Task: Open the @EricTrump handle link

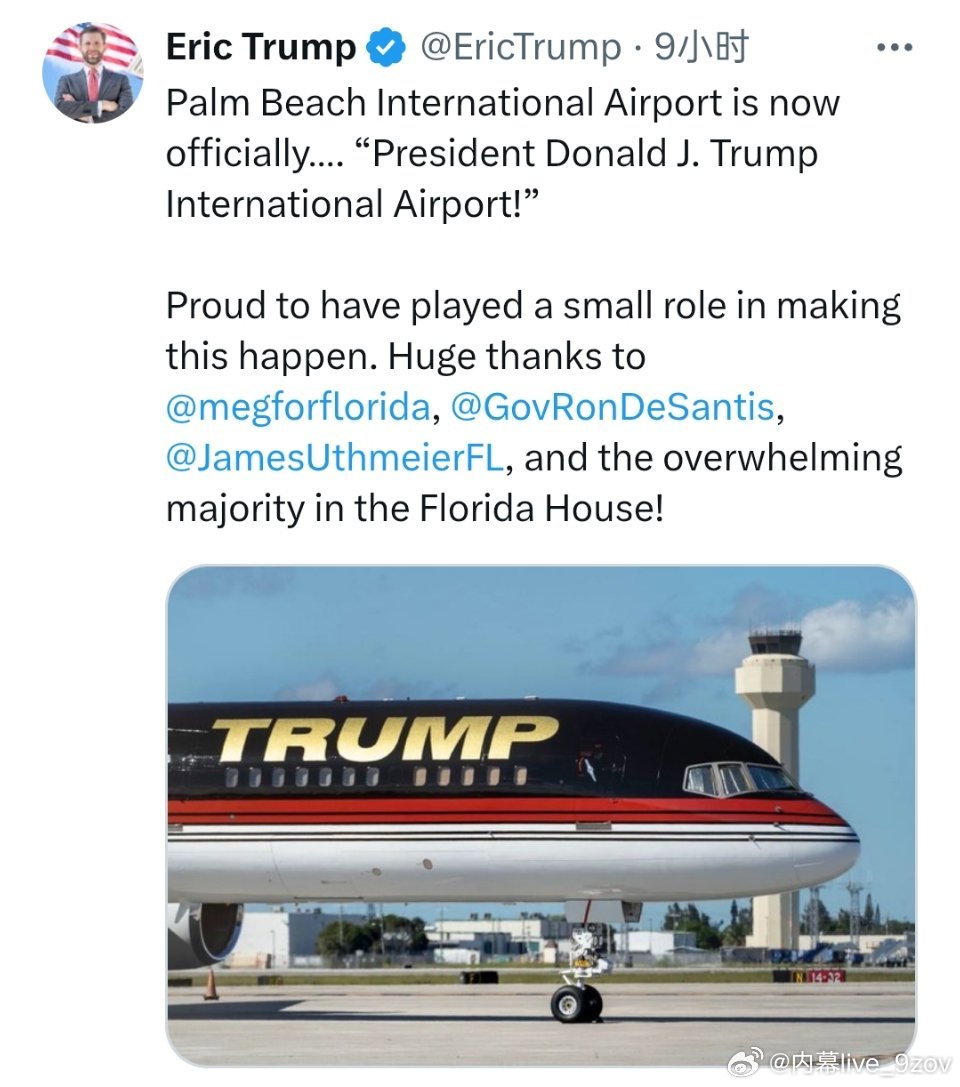Action: tap(521, 48)
